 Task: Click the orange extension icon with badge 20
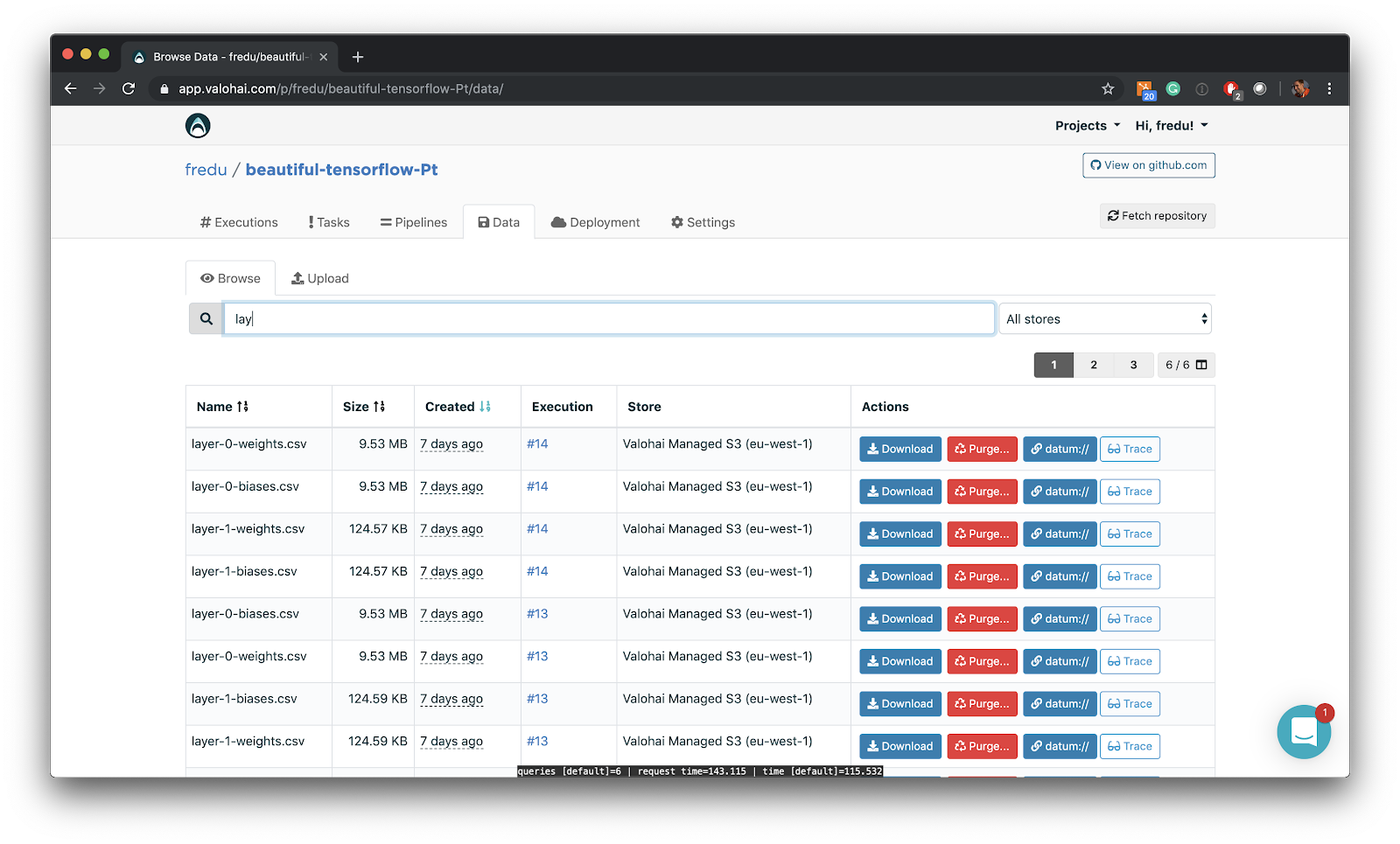coord(1145,89)
